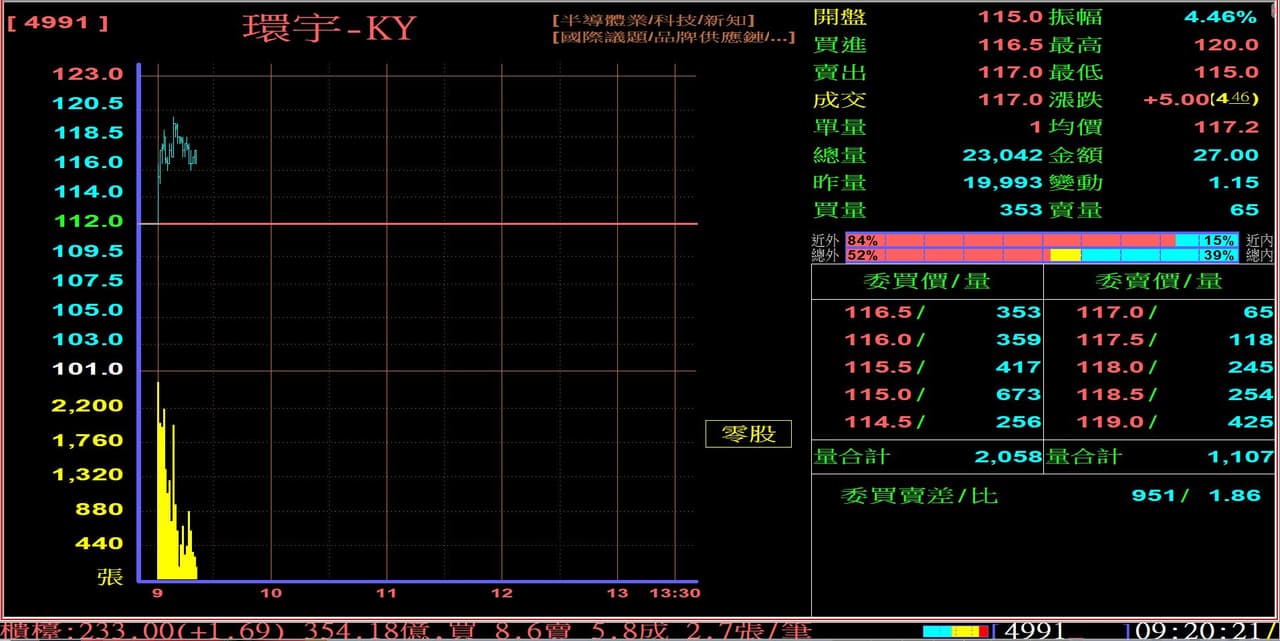Click the 買量 value 353
This screenshot has width=1280, height=641.
(1021, 210)
